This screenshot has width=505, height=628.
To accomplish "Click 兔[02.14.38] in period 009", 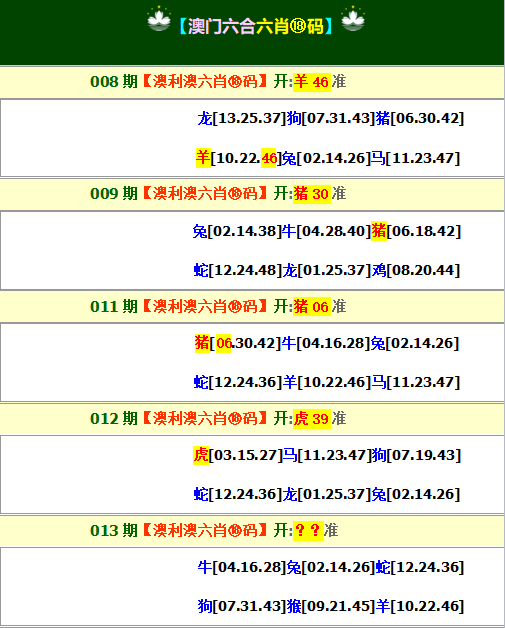I will click(237, 231).
